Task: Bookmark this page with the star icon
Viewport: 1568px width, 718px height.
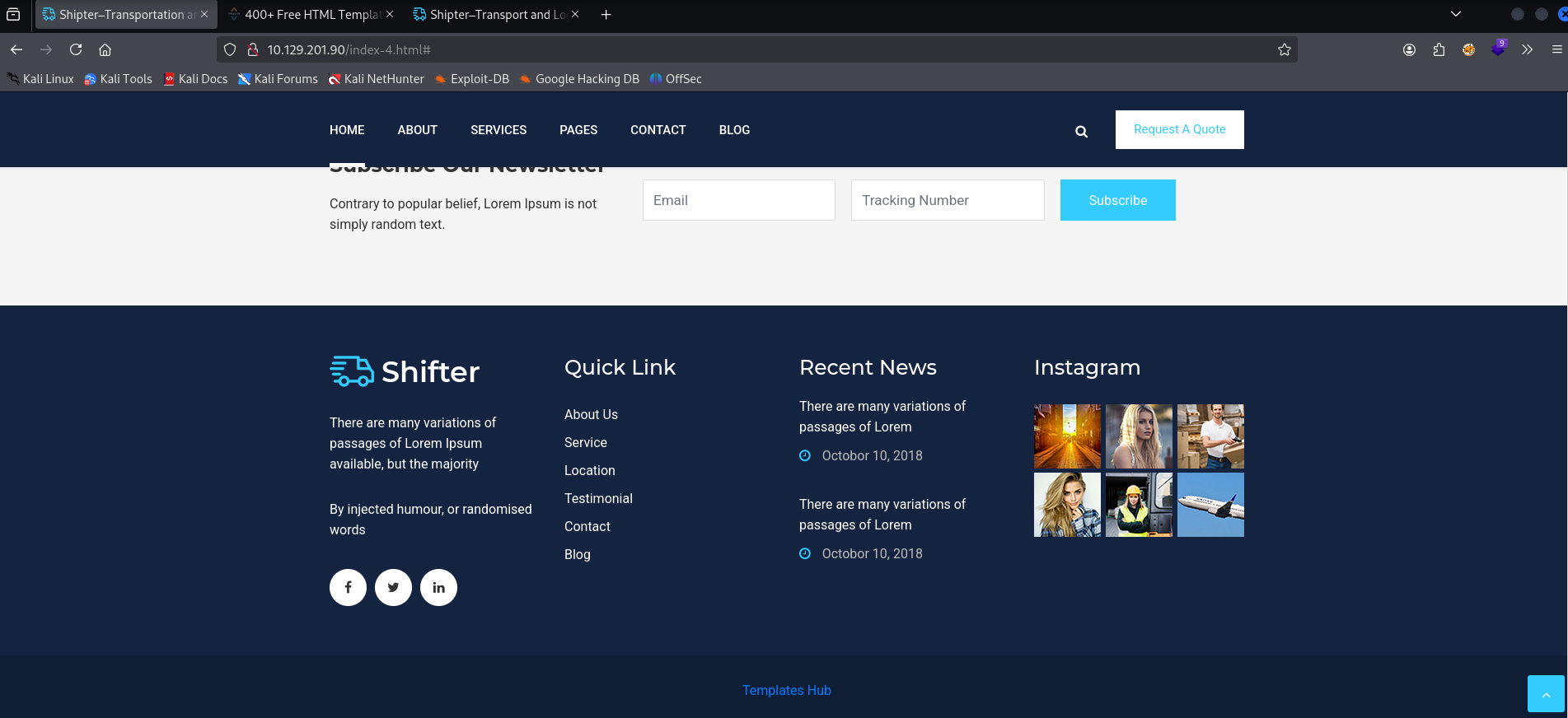Action: click(1284, 50)
